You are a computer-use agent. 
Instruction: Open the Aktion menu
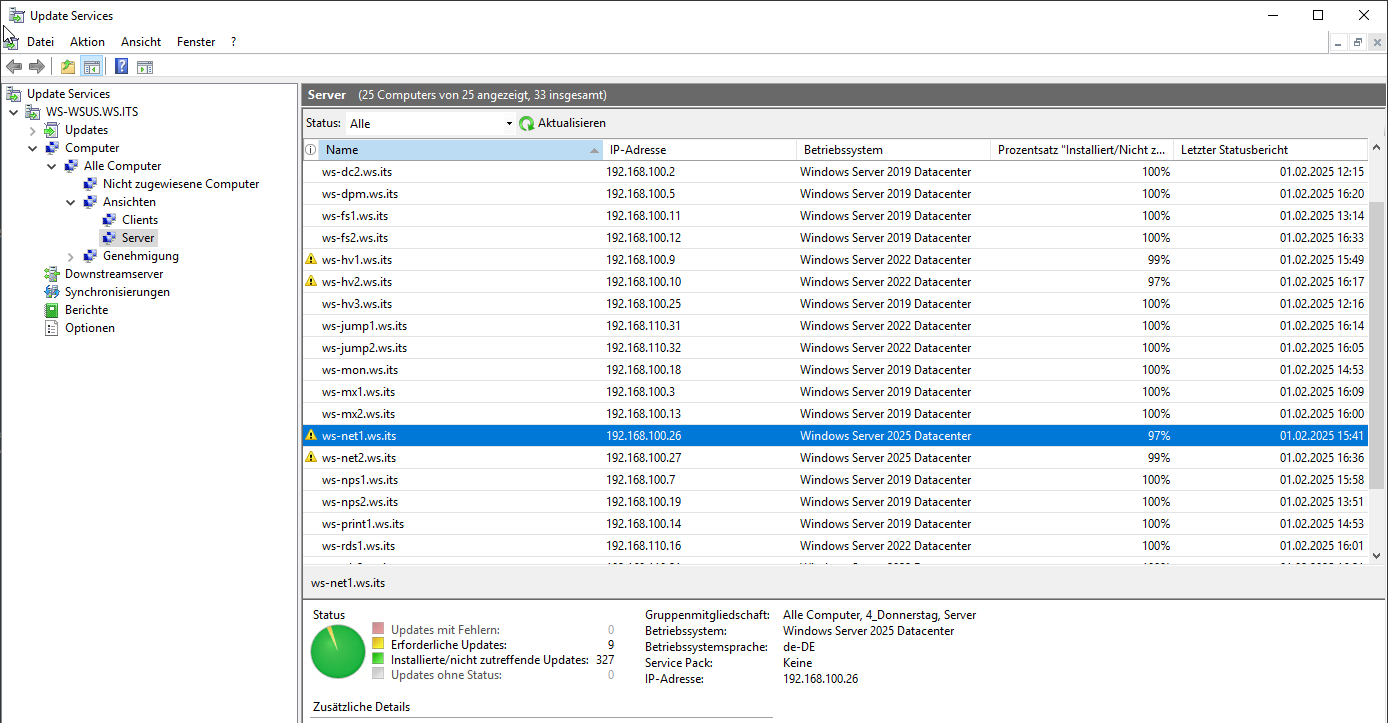point(87,42)
